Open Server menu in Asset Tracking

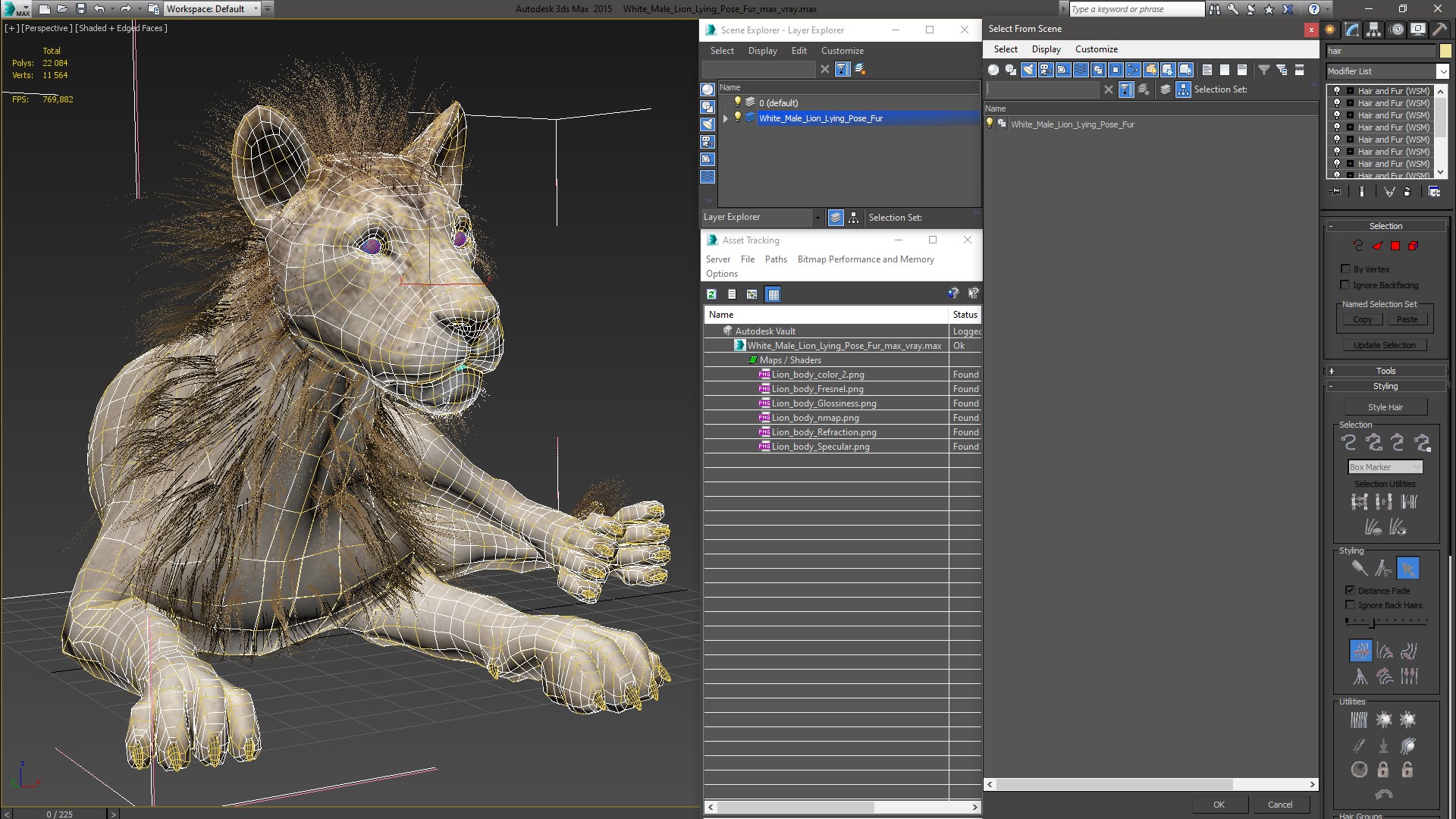717,259
